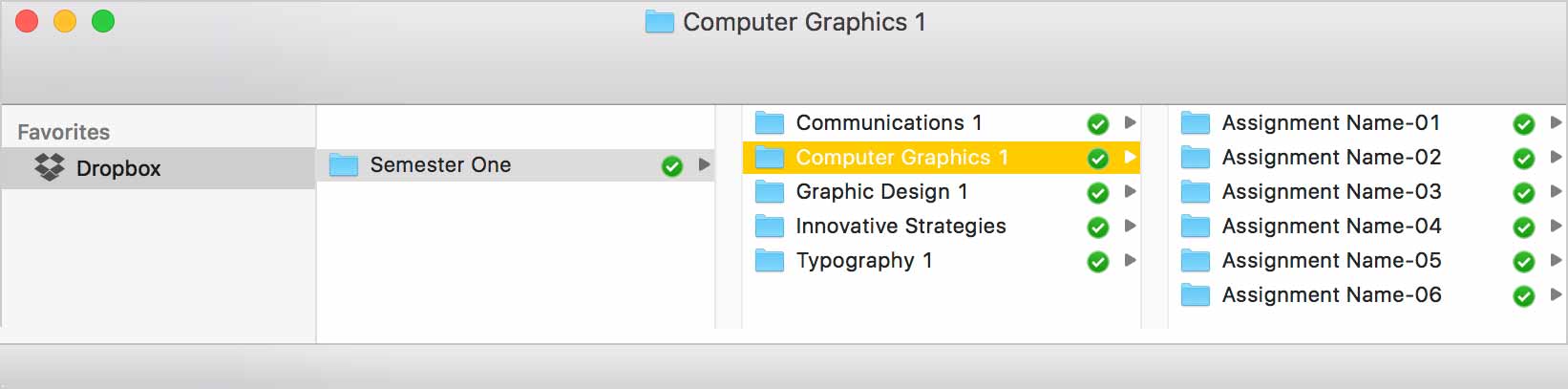Click the Communications 1 folder icon
The image size is (1568, 389).
click(770, 123)
